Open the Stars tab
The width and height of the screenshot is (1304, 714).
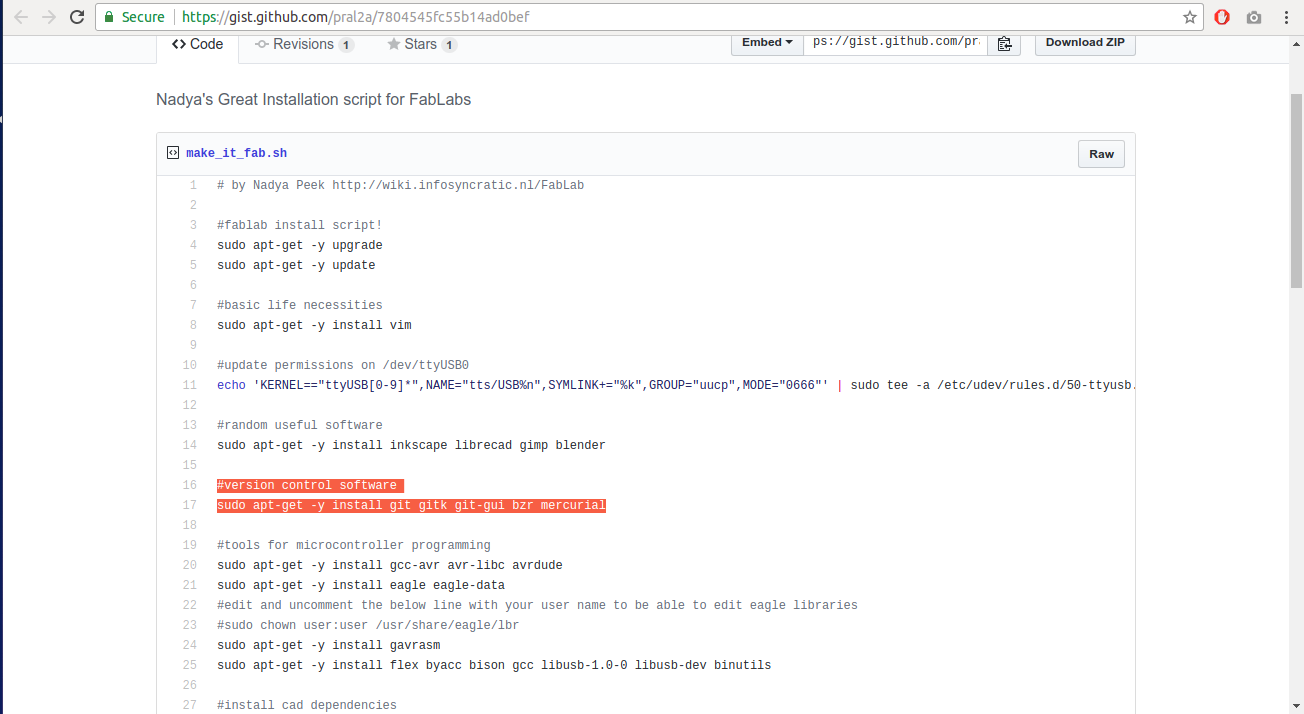click(x=422, y=44)
